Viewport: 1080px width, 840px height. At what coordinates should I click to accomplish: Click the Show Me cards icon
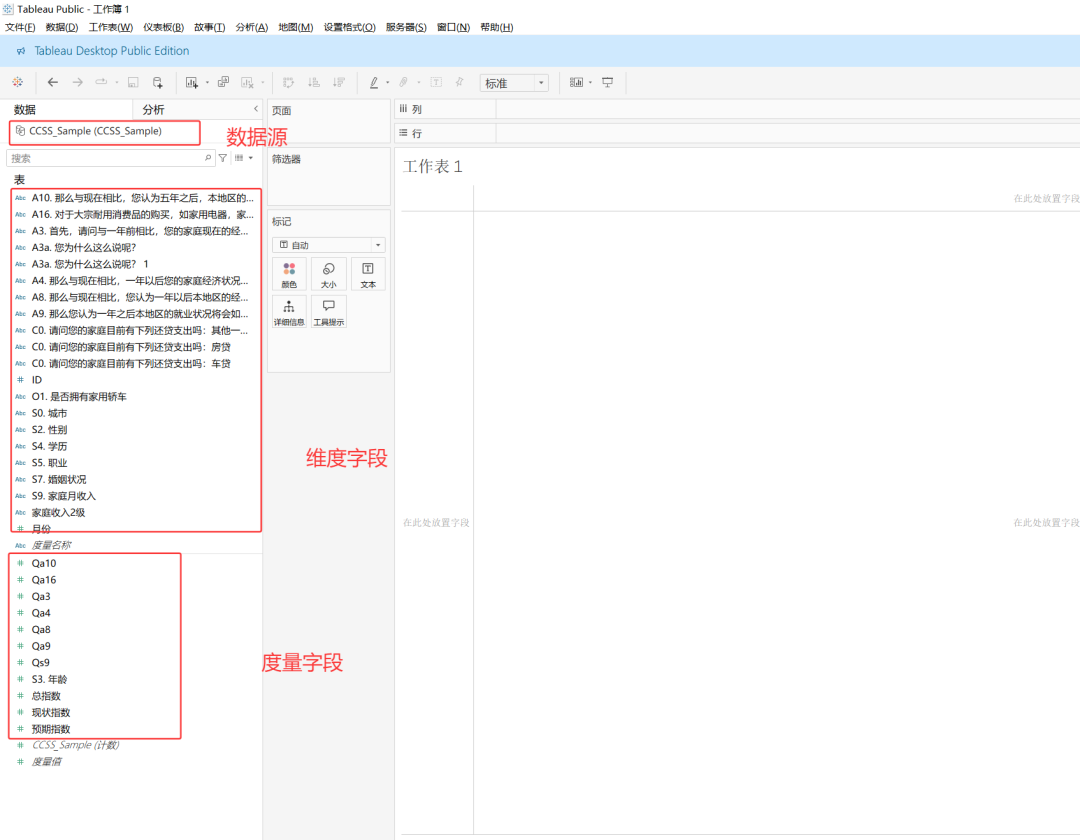[577, 83]
